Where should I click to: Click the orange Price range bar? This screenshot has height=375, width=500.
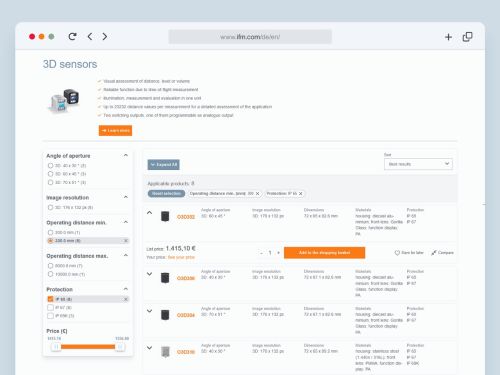[88, 347]
